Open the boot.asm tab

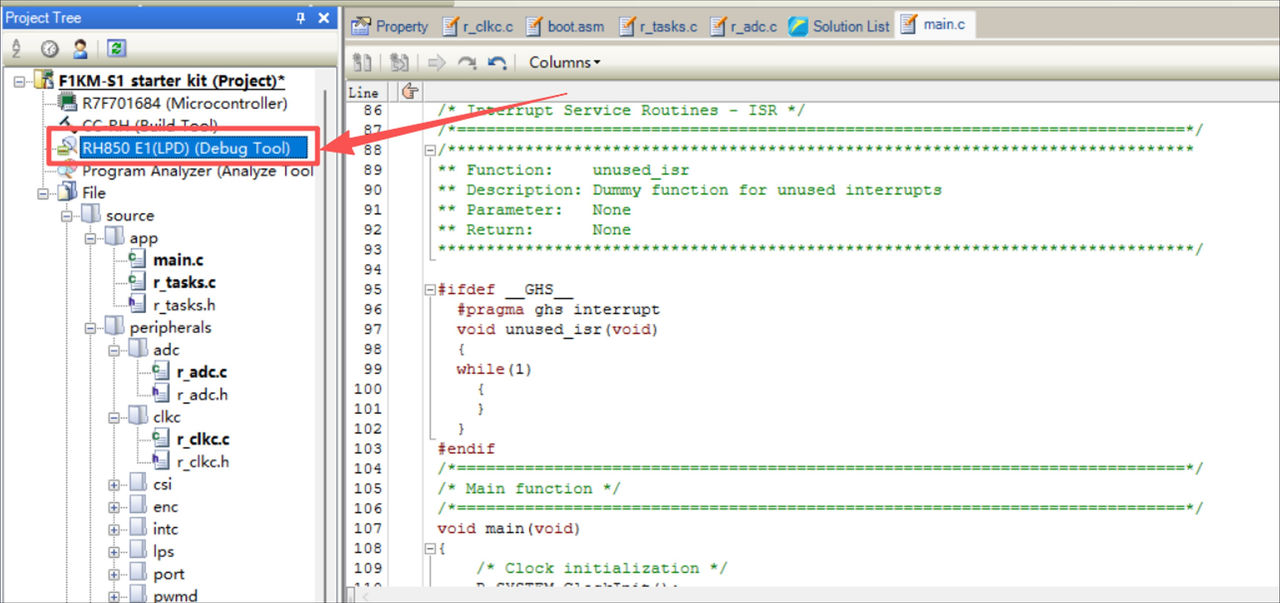[x=565, y=26]
